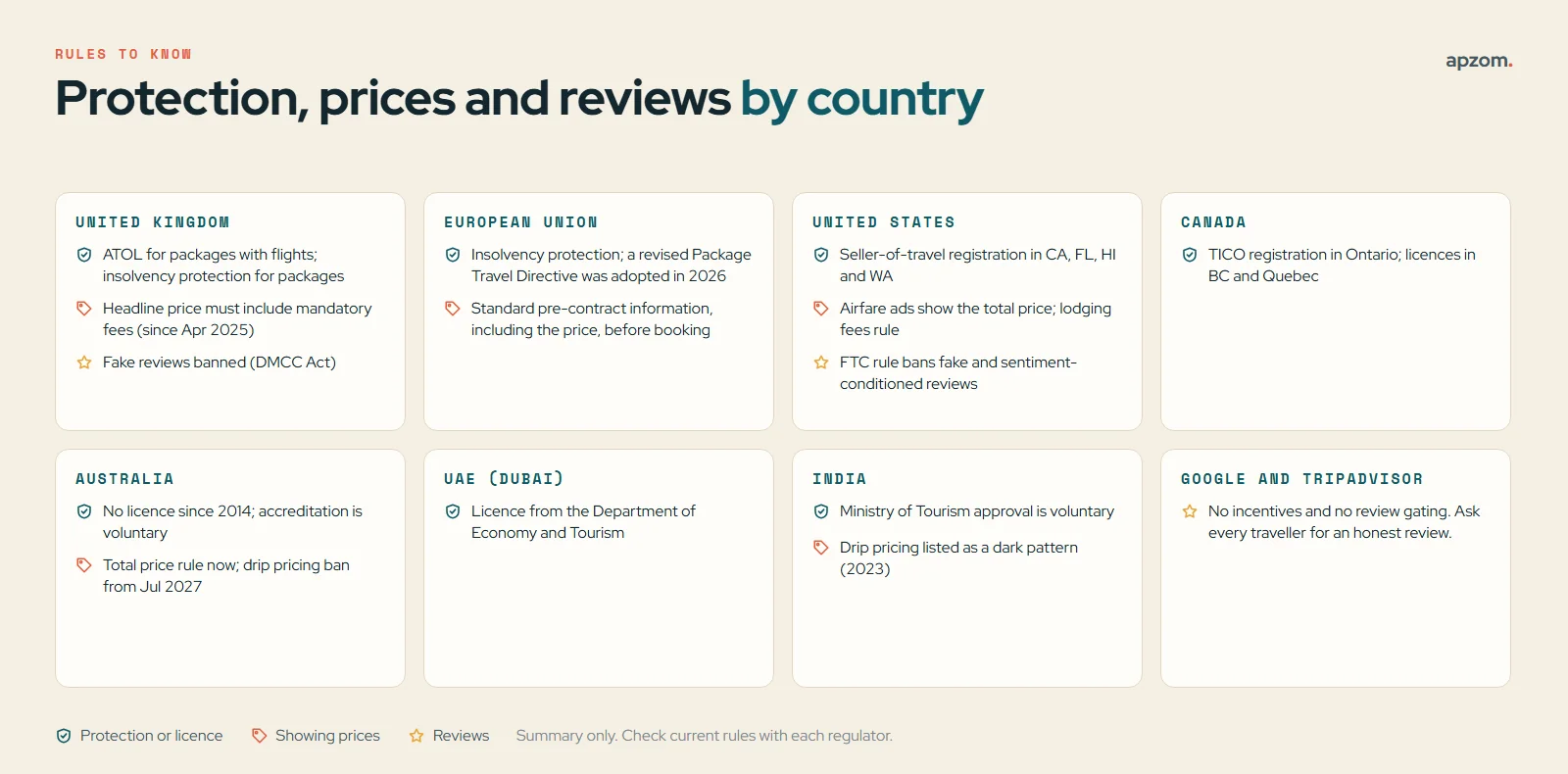Click the shield icon next to "Insolvency protection; a revised"

coord(453,255)
